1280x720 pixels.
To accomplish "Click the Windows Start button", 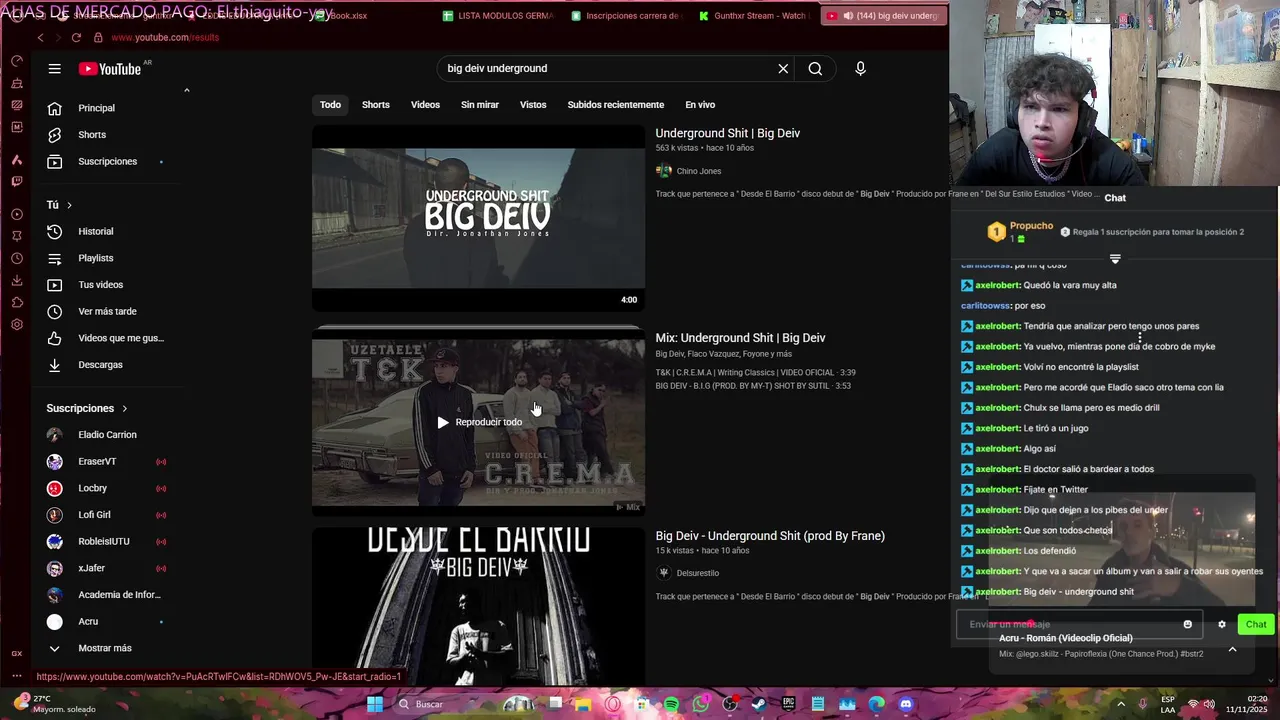I will (x=375, y=705).
